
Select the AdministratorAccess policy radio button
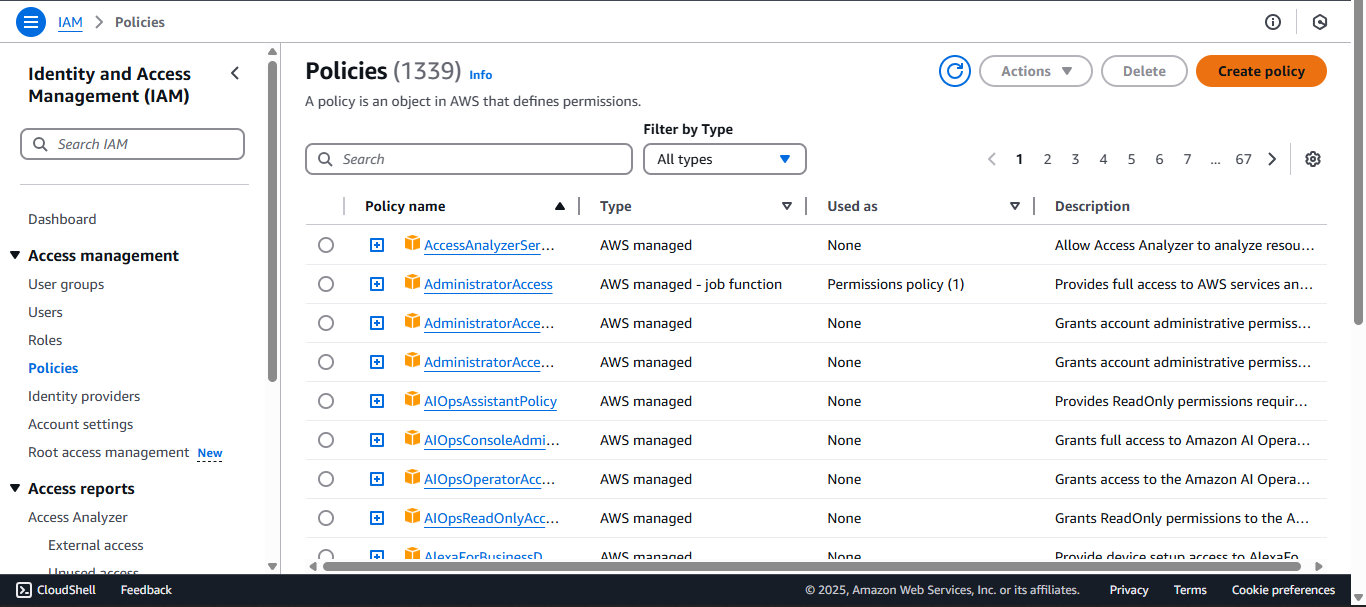(x=326, y=284)
